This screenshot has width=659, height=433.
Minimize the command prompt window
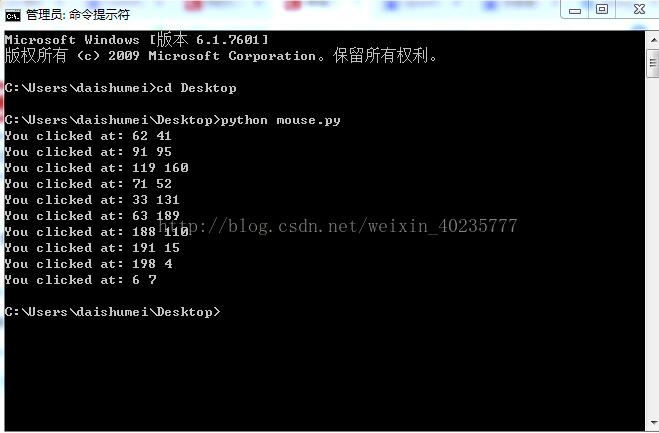pos(575,10)
